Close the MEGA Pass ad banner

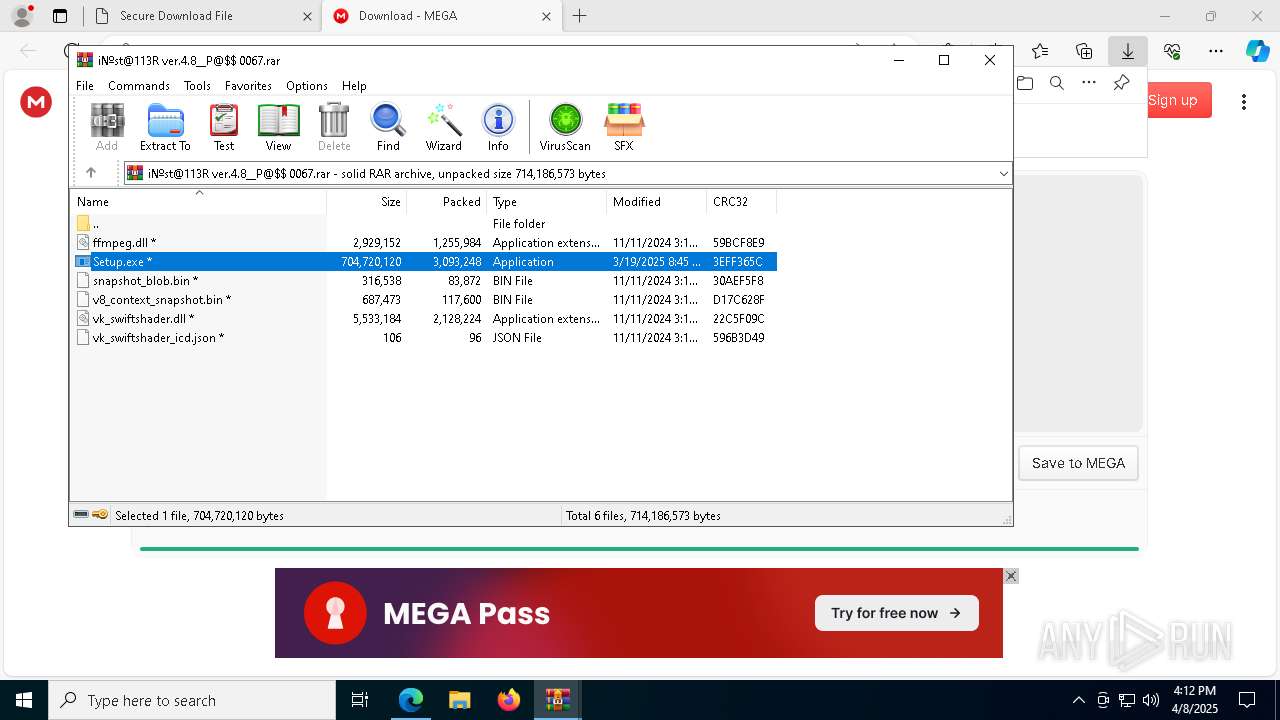tap(1011, 576)
